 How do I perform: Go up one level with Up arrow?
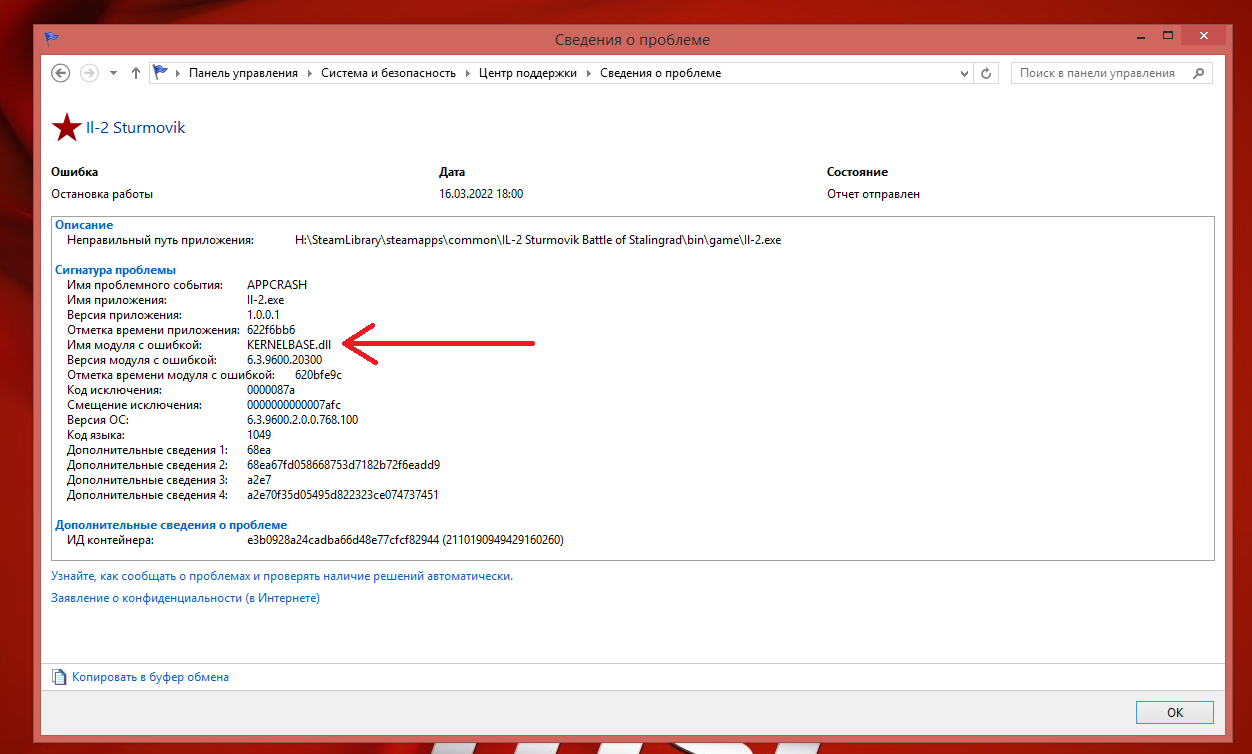(x=136, y=73)
